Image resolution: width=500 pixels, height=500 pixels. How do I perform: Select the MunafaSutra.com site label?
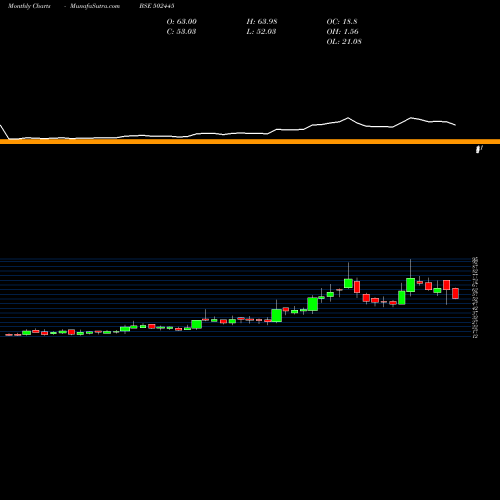point(95,6)
